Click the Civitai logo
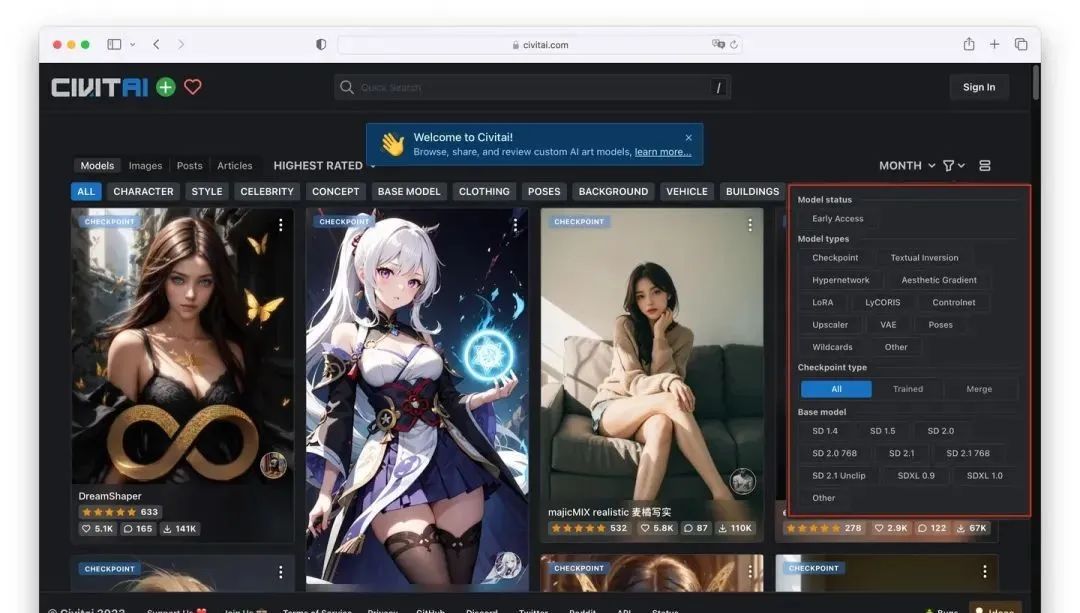 point(99,87)
